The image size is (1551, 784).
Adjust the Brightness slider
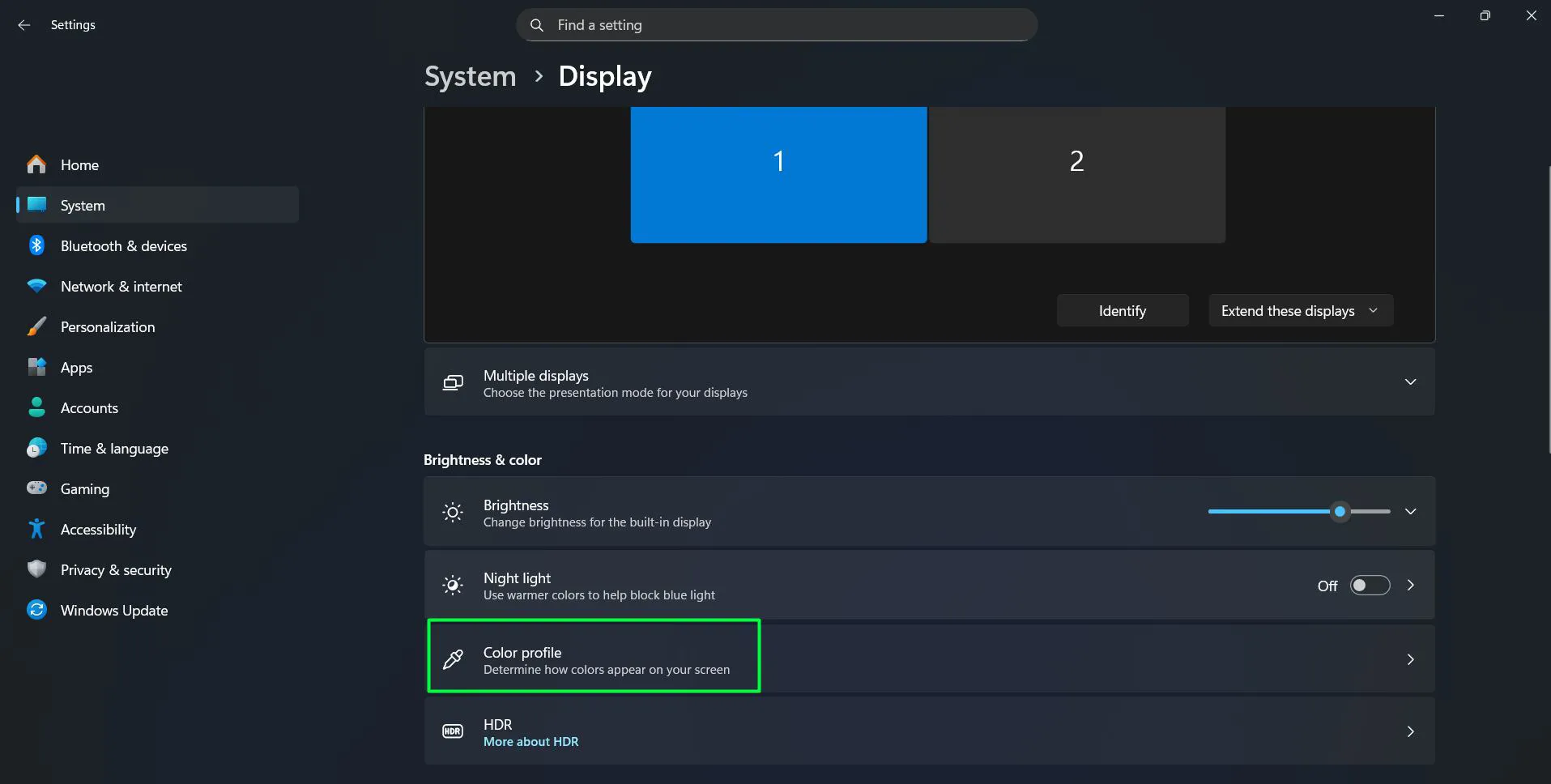click(x=1340, y=511)
